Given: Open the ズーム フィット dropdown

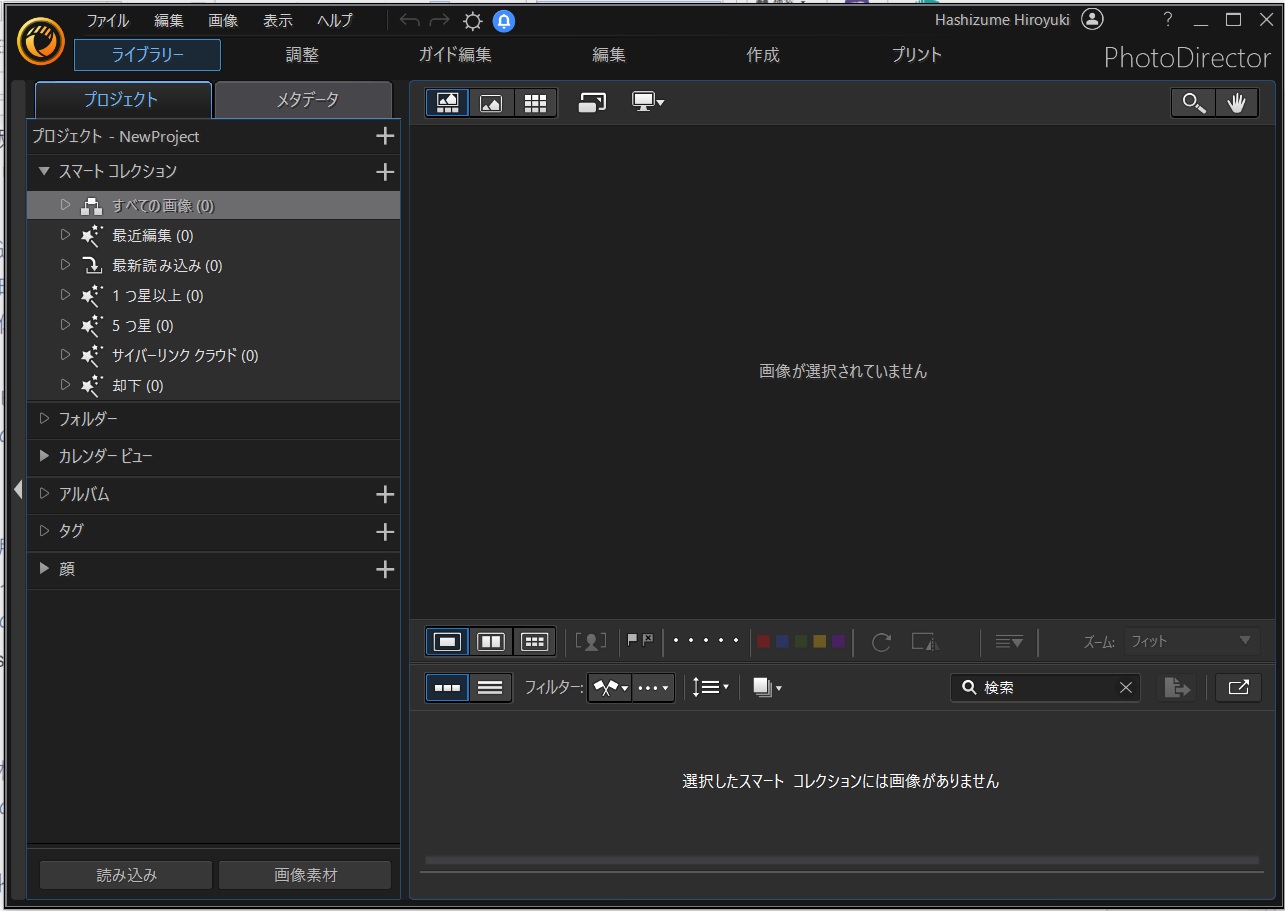Looking at the screenshot, I should (1192, 642).
